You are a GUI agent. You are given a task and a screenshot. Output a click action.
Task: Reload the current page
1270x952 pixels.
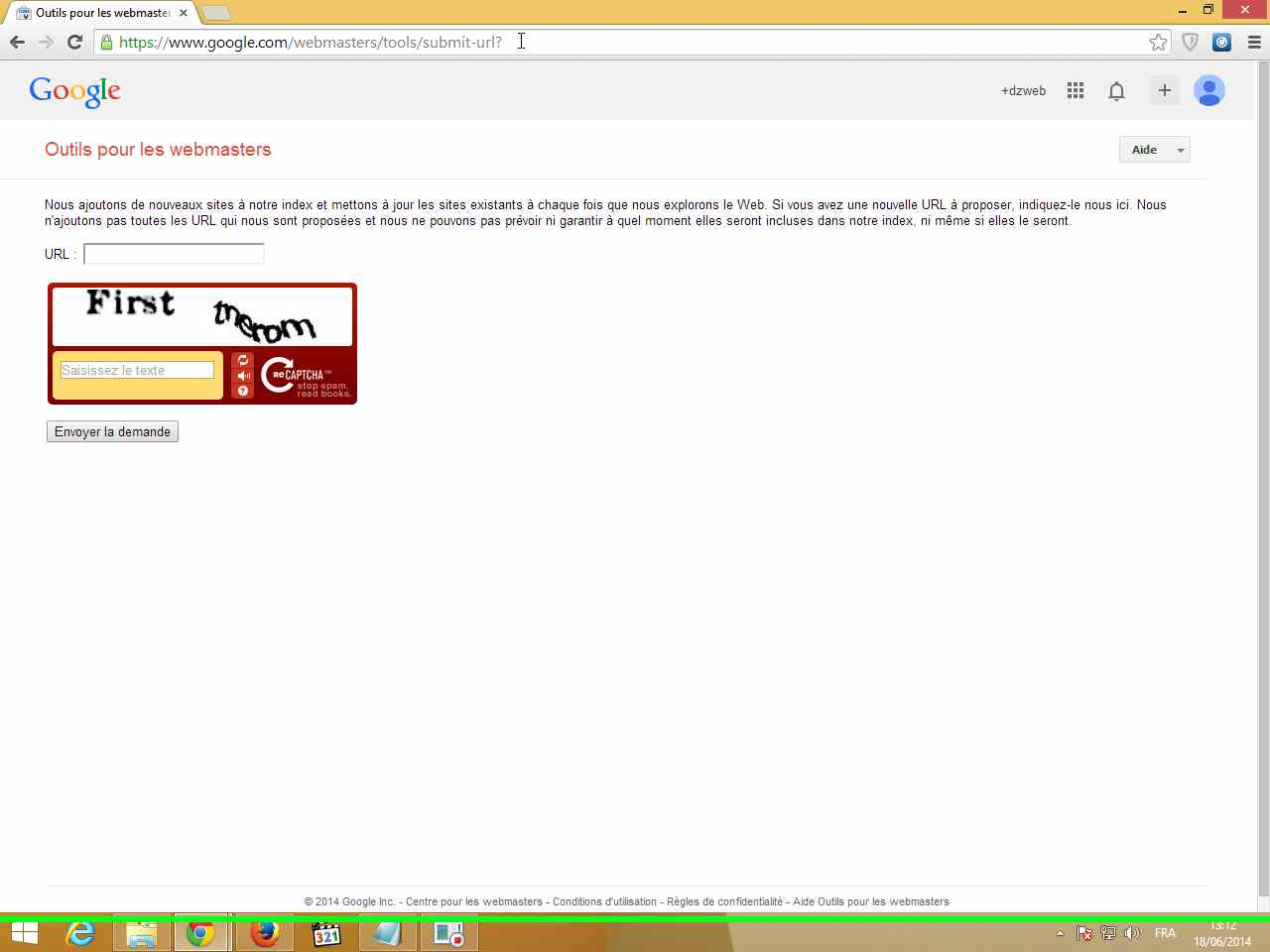(x=74, y=42)
